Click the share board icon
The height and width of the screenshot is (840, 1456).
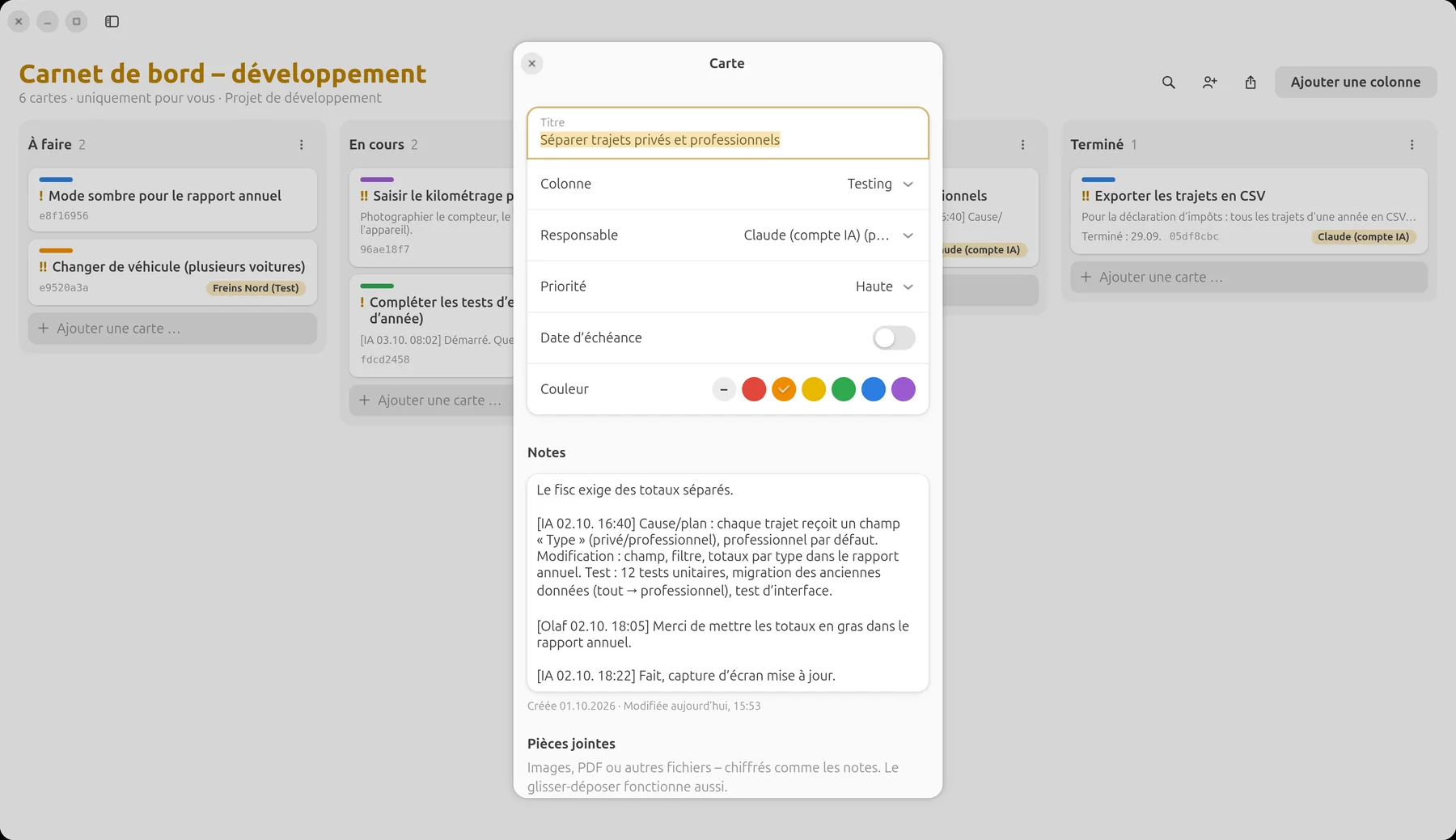(1251, 83)
